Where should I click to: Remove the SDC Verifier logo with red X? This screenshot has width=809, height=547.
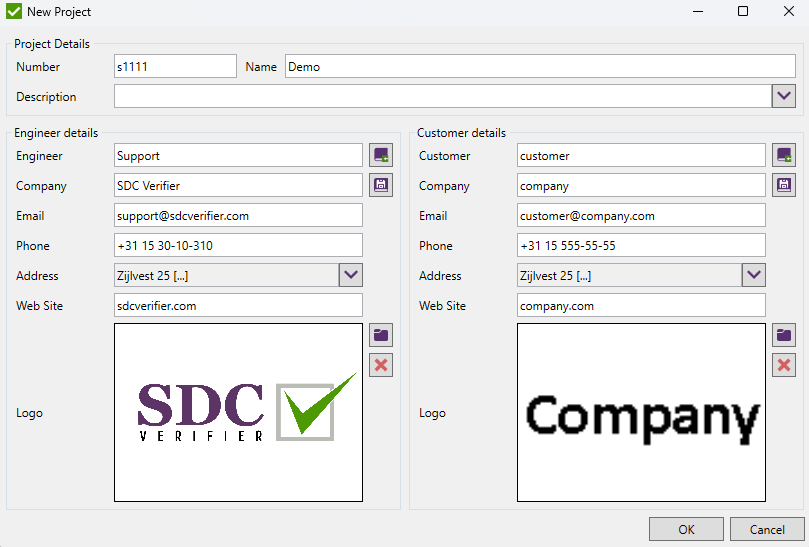click(381, 365)
